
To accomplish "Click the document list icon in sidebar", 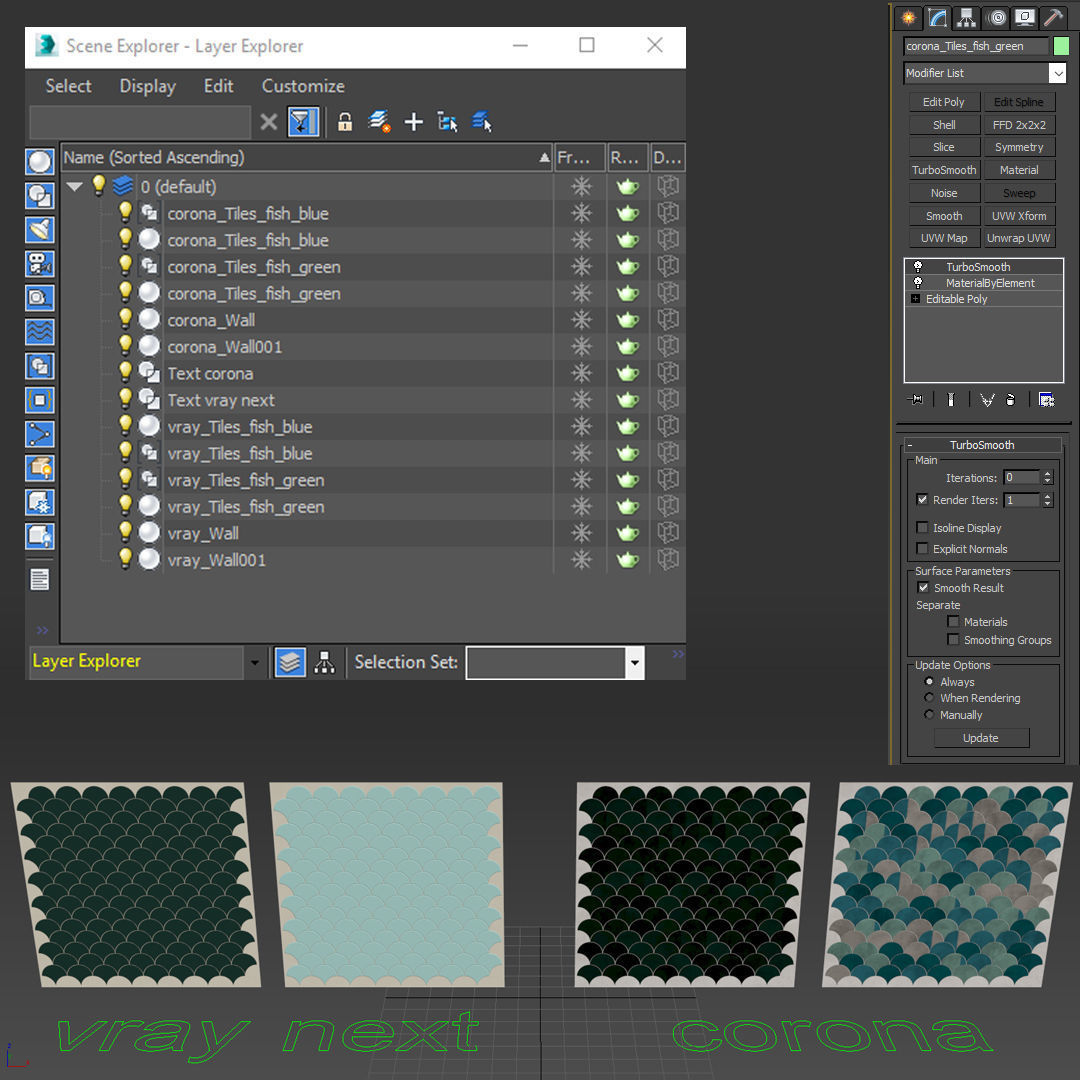I will tap(40, 579).
